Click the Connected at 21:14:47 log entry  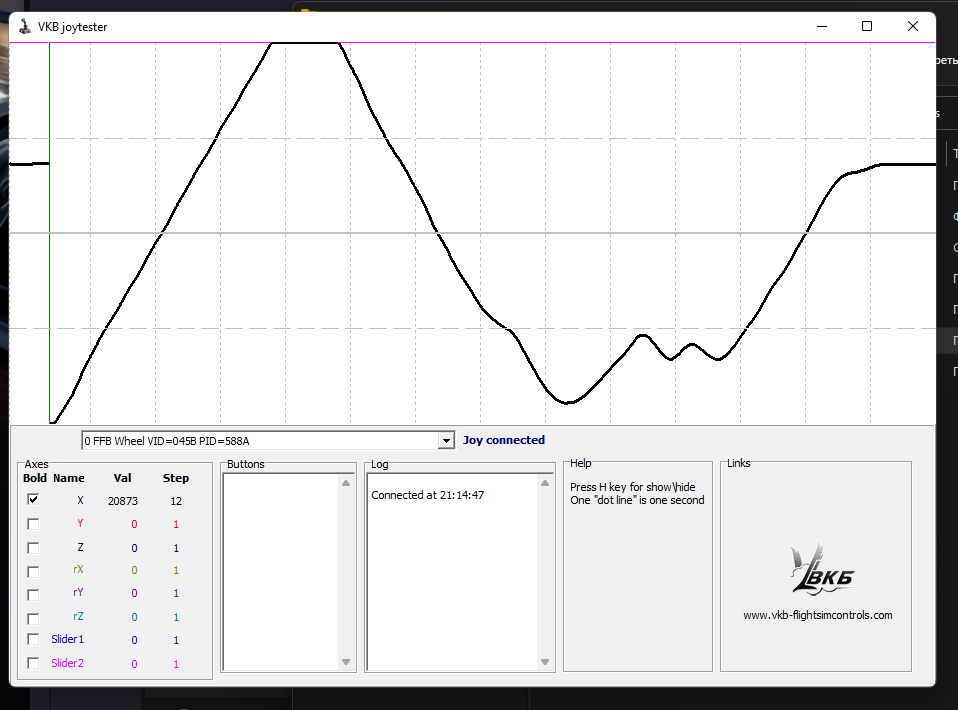pos(427,495)
